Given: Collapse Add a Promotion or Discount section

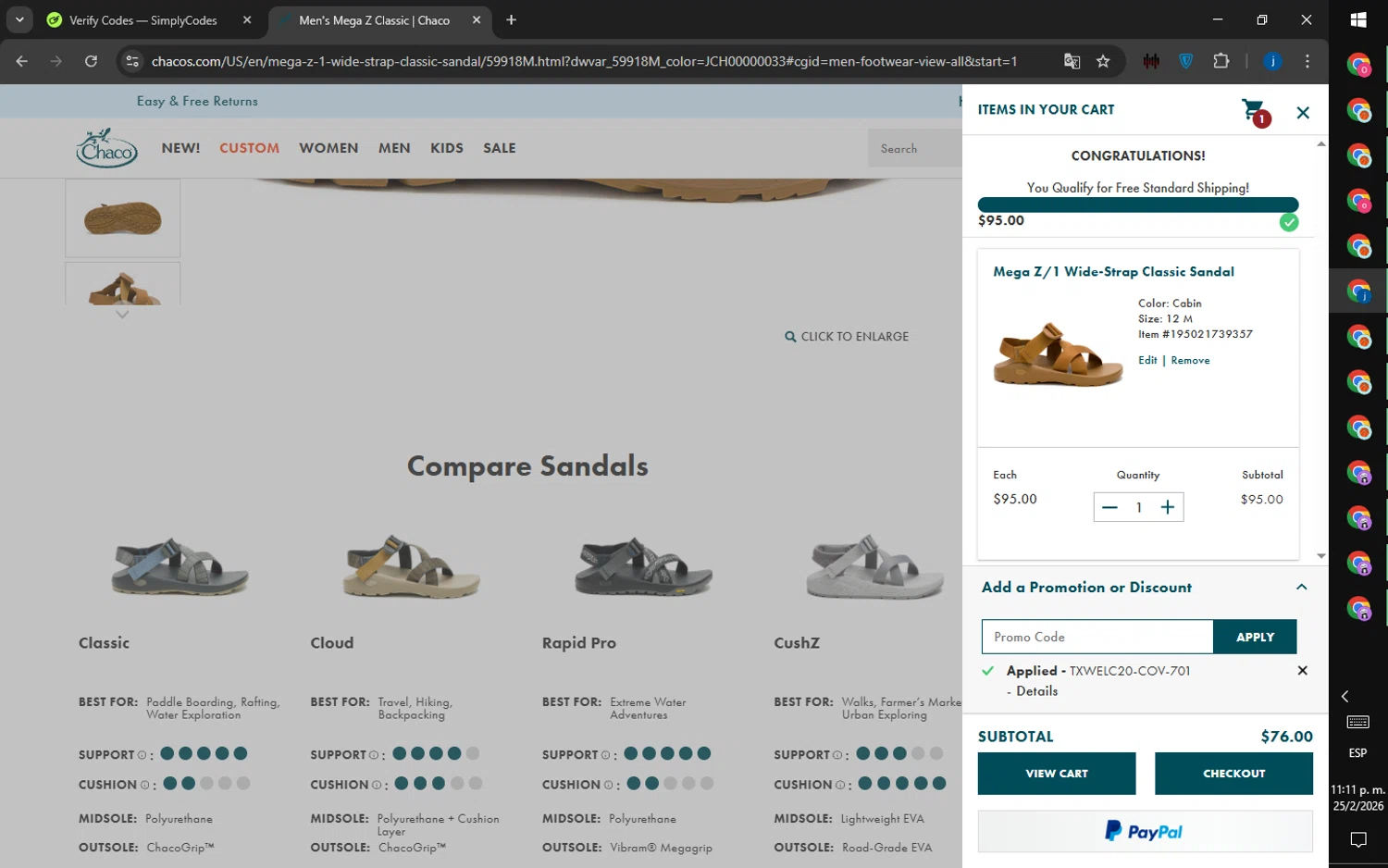Looking at the screenshot, I should [x=1301, y=587].
